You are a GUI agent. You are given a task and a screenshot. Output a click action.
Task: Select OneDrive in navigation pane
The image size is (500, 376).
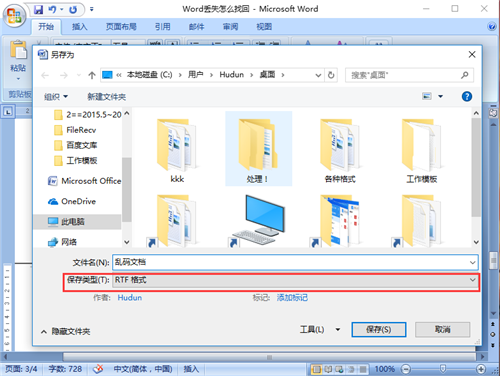pyautogui.click(x=72, y=201)
